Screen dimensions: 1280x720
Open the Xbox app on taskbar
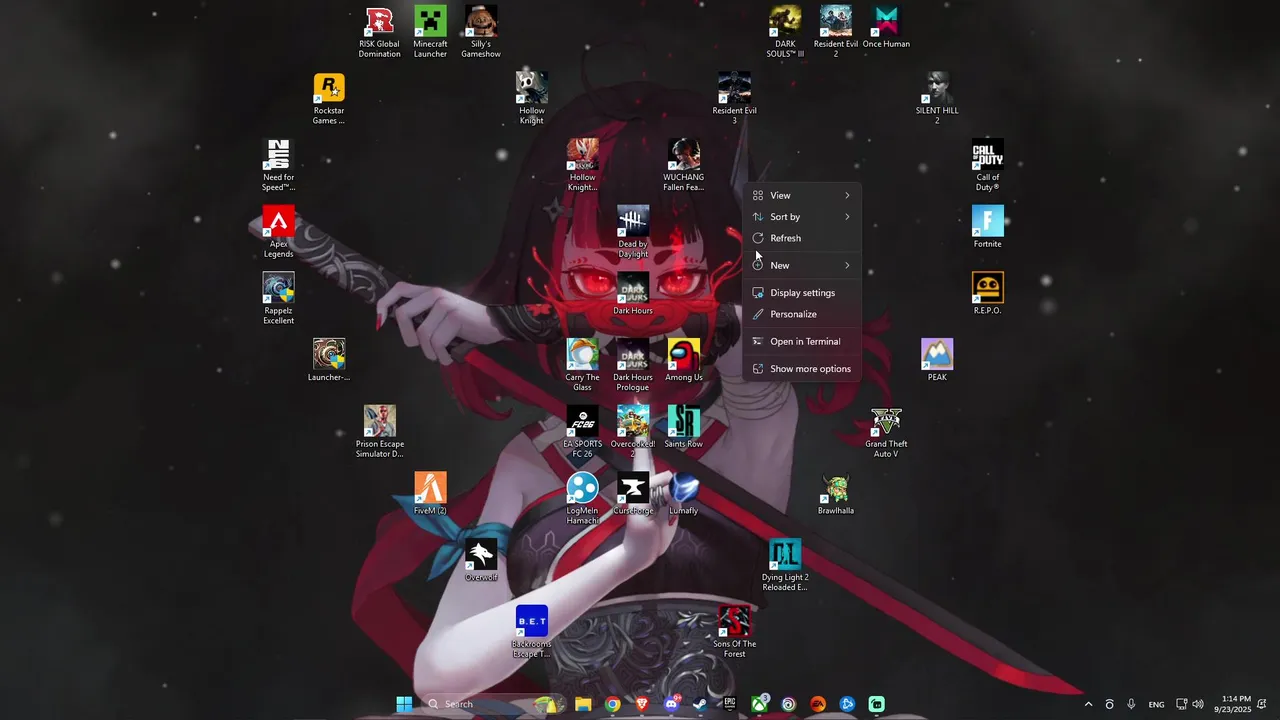click(x=759, y=704)
